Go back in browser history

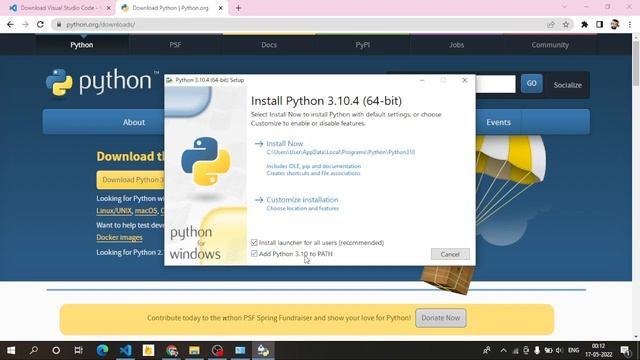pos(10,24)
